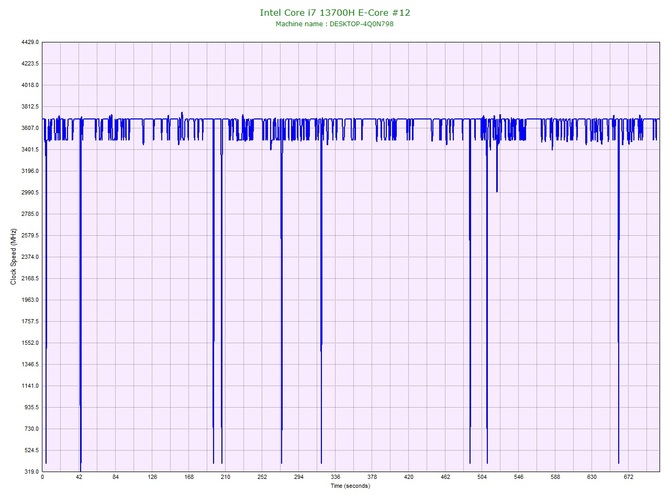Screen dimensions: 670x503
Task: Click the 2579.5 y-axis tick label
Action: [x=30, y=235]
